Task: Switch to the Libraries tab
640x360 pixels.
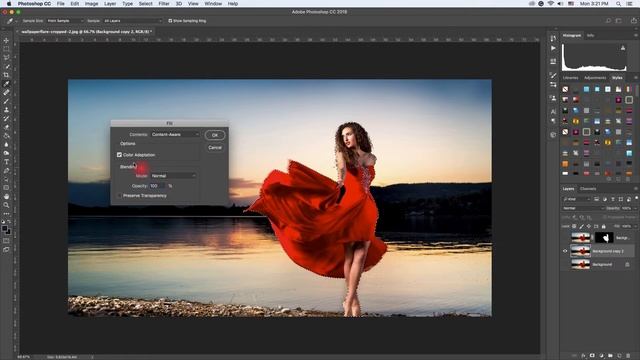Action: click(570, 78)
